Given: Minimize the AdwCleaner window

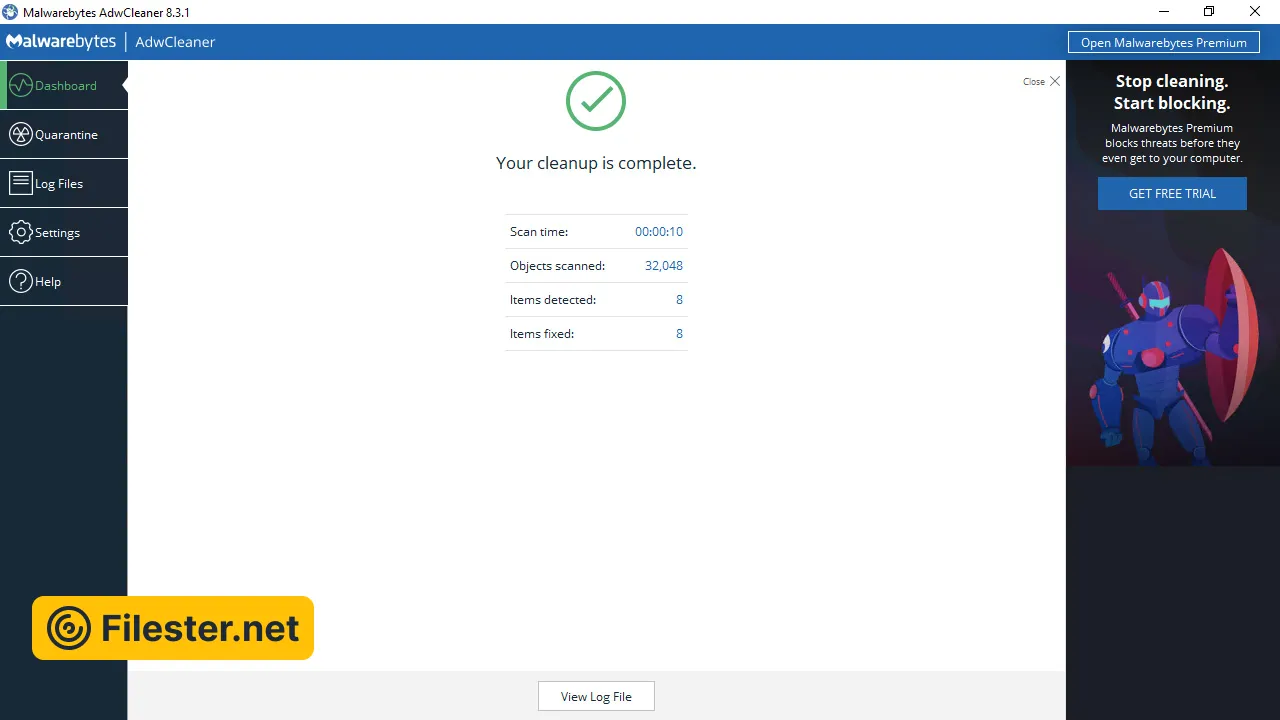Looking at the screenshot, I should tap(1163, 12).
